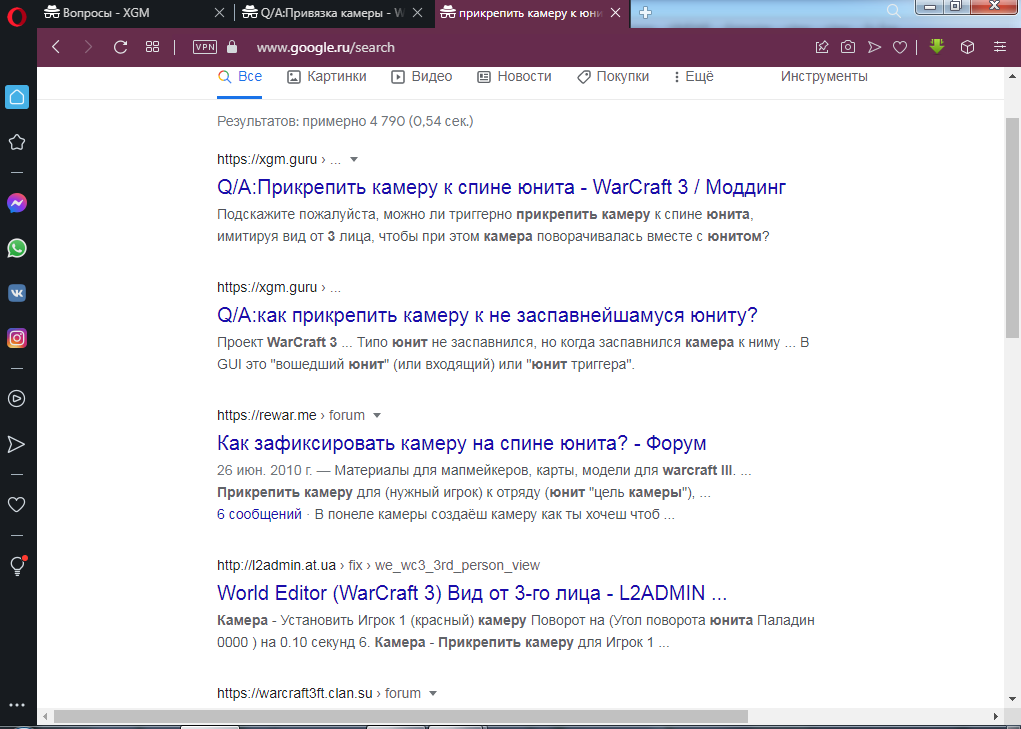Expand dropdown arrow beside first xgm.guru URL
This screenshot has width=1021, height=729.
[354, 159]
